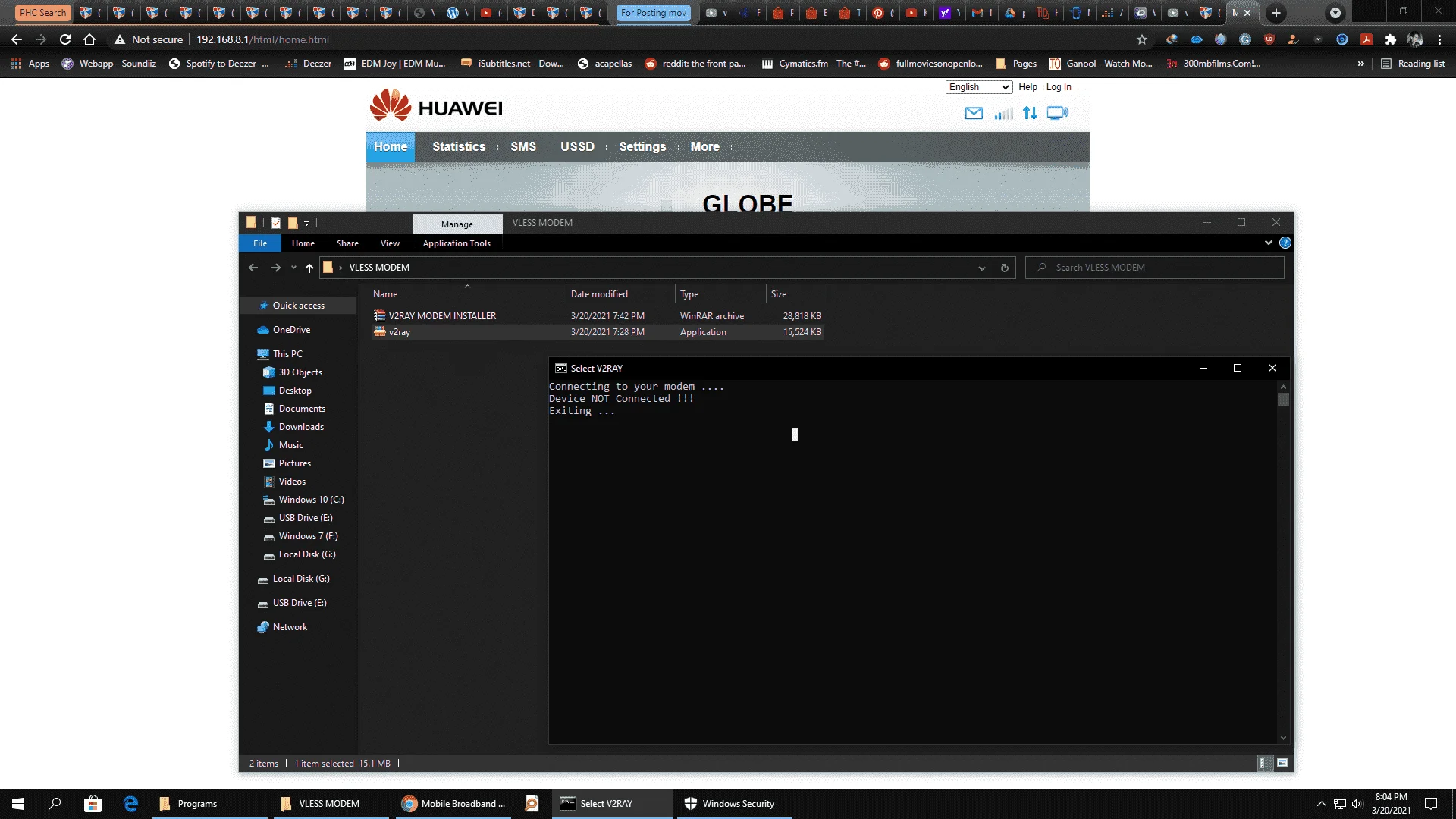This screenshot has height=819, width=1456.
Task: Bookmark this page with the star icon
Action: point(1142,39)
